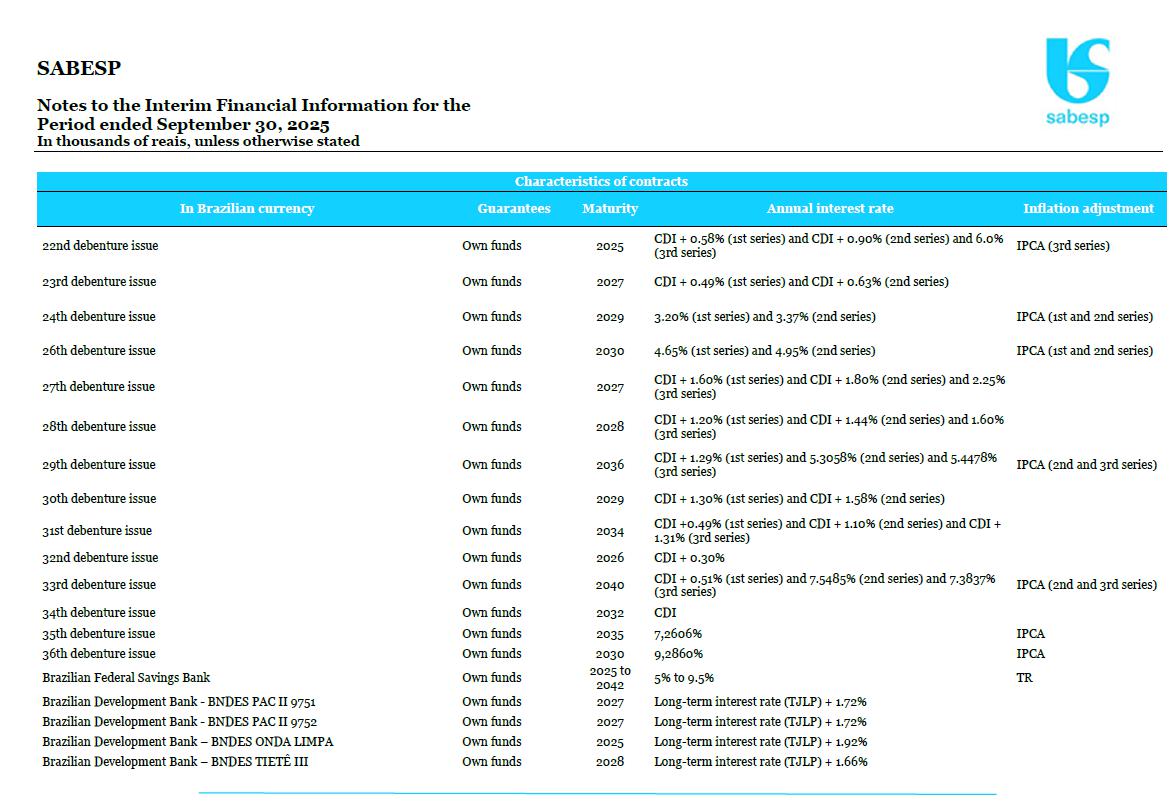
Task: Click 'BNDES ONDA LIMPA' row label
Action: click(x=188, y=742)
